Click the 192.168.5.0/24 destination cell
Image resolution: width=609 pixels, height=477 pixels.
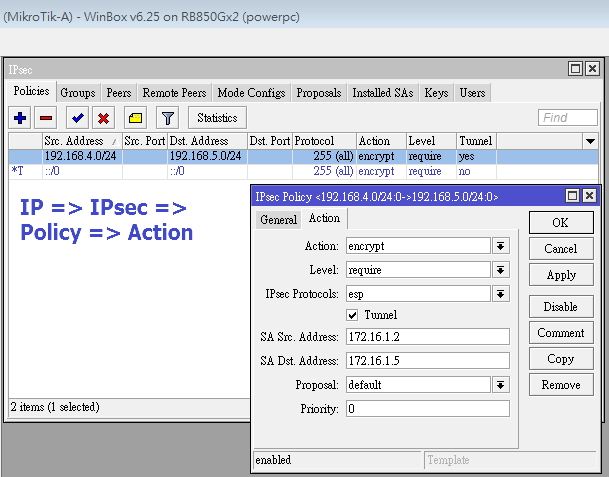click(207, 156)
